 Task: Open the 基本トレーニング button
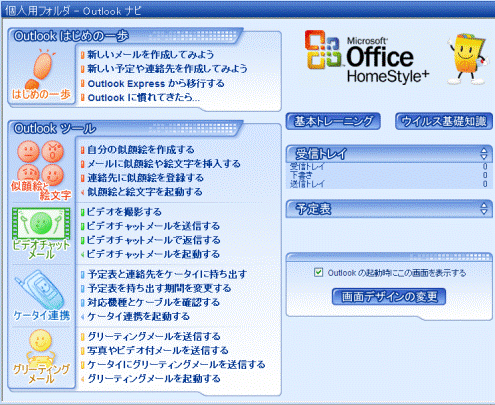(333, 121)
